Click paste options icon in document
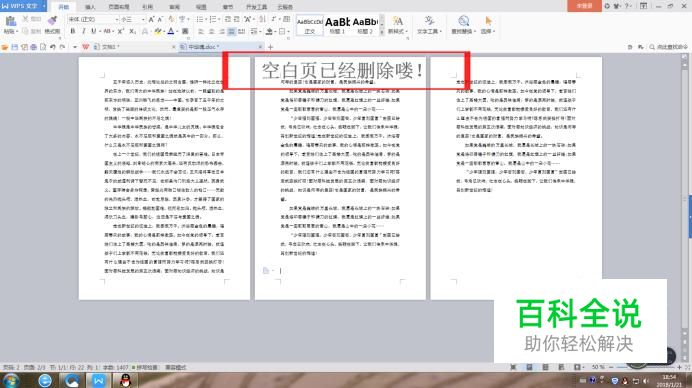The width and height of the screenshot is (692, 388). [267, 270]
